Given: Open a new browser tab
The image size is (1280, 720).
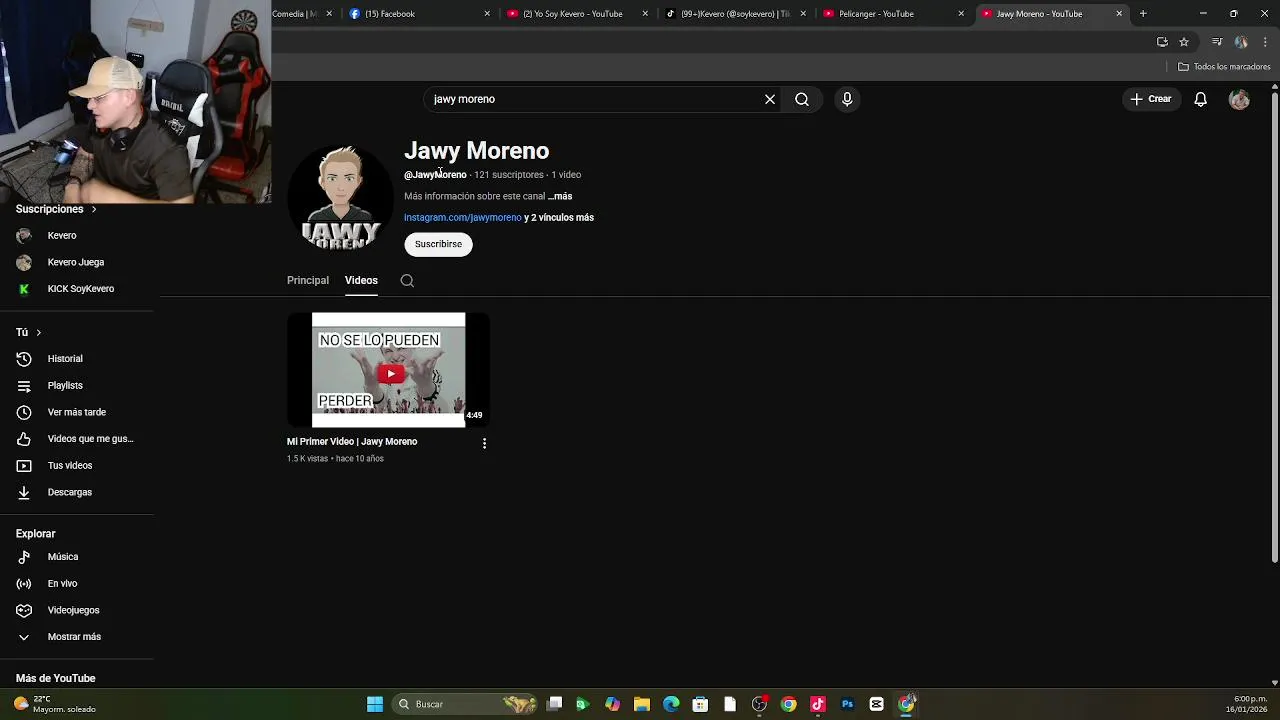Looking at the screenshot, I should pyautogui.click(x=1143, y=14).
